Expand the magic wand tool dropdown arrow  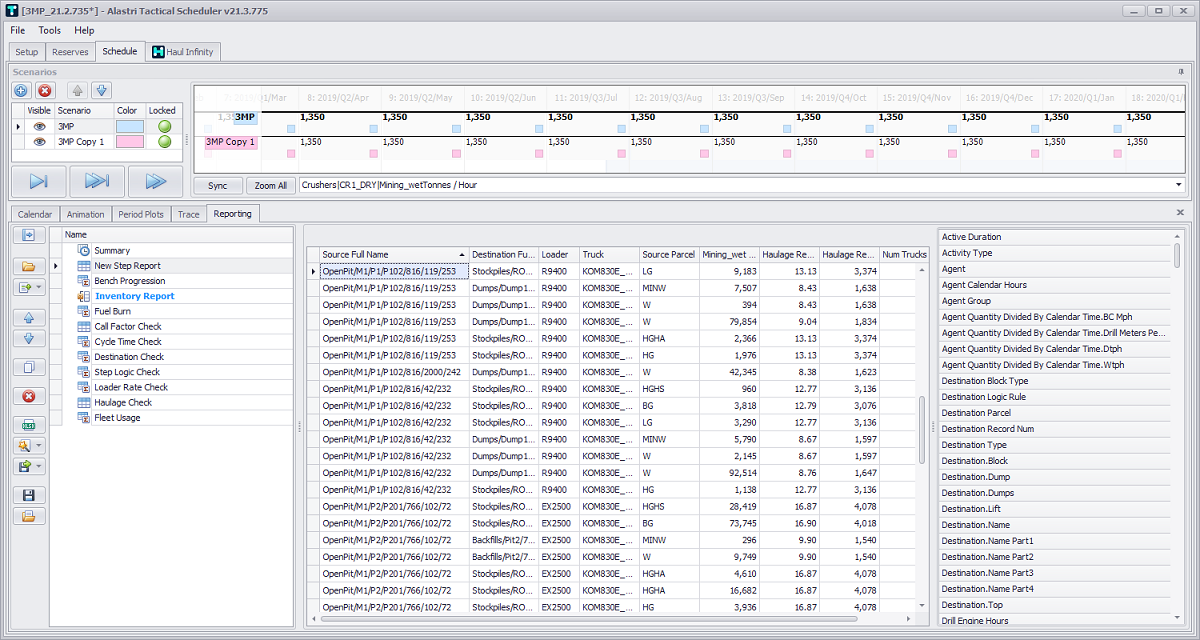[x=39, y=445]
